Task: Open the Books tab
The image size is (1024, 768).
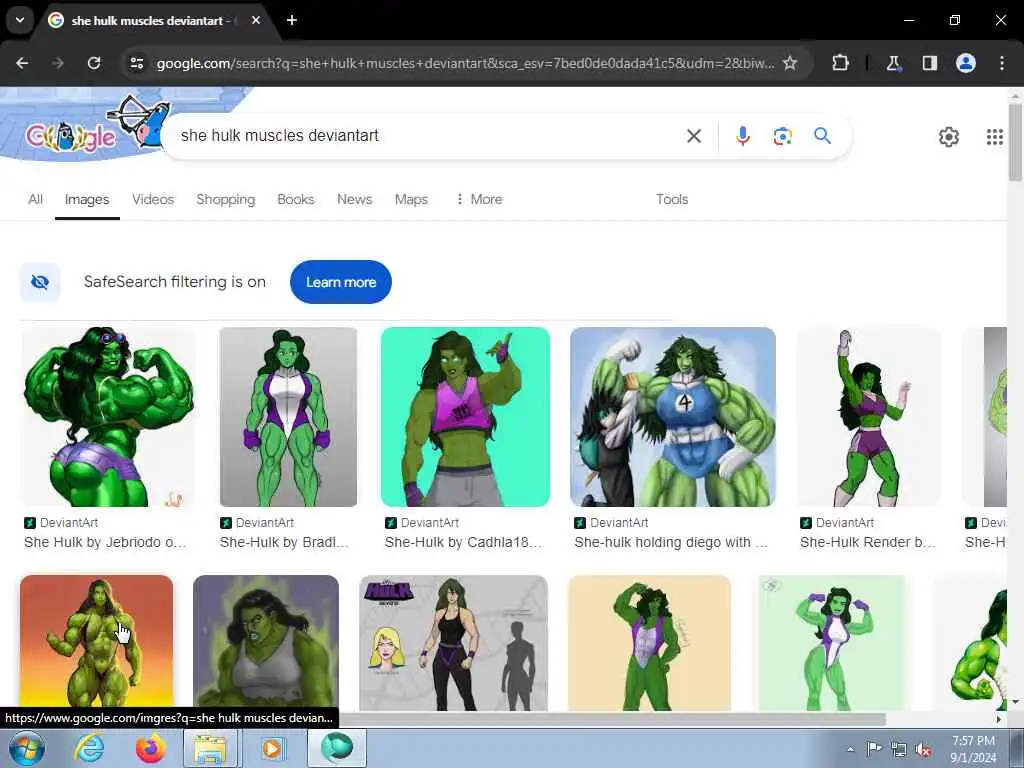Action: [295, 199]
